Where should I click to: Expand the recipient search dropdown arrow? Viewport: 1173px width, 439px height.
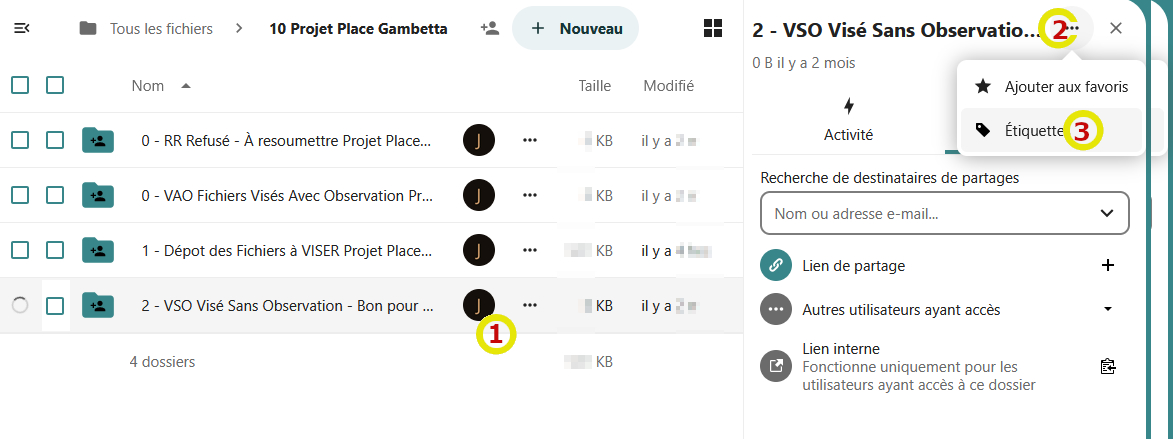1107,213
